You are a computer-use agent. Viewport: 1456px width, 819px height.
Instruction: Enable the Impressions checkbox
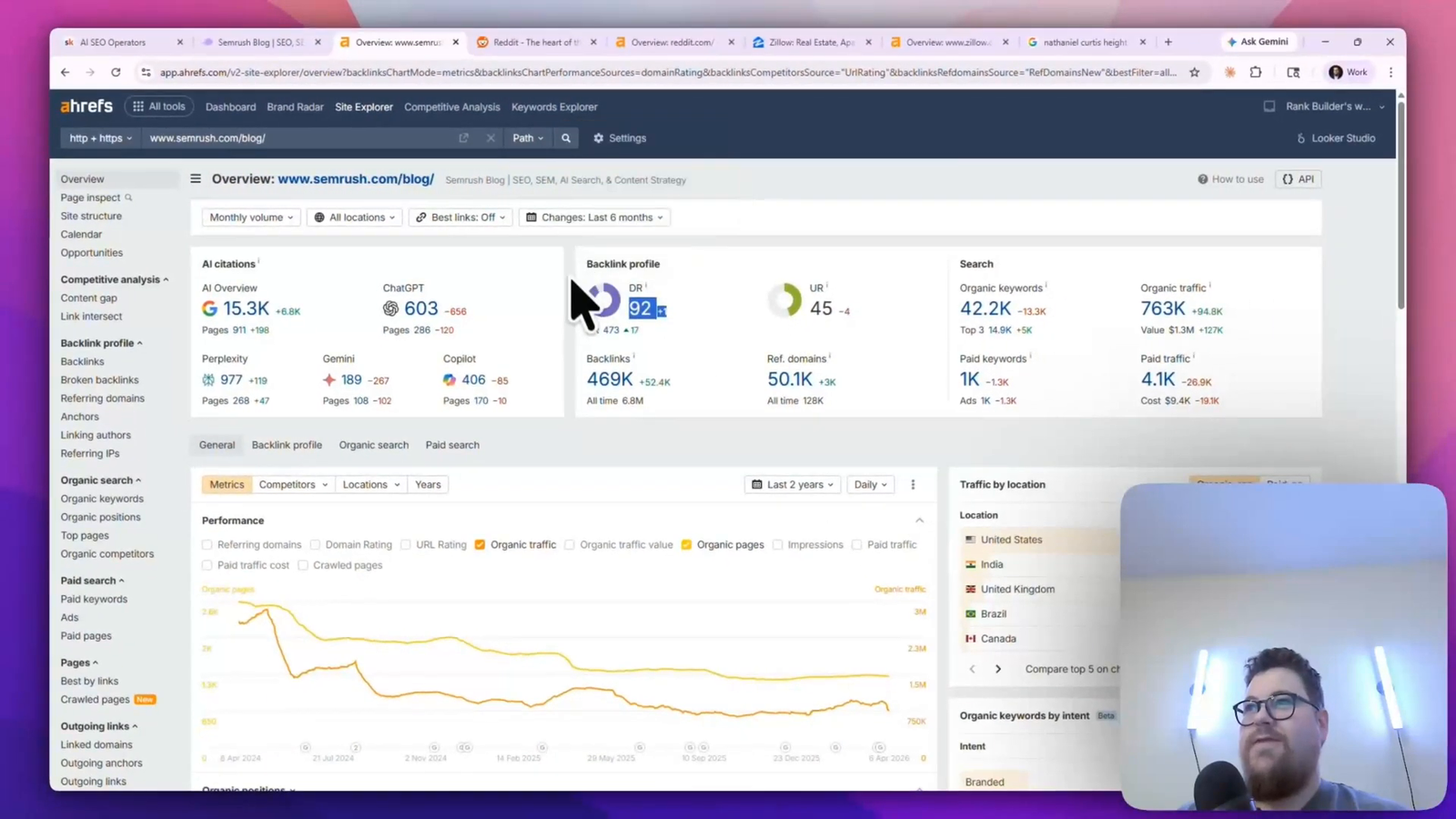pos(779,544)
